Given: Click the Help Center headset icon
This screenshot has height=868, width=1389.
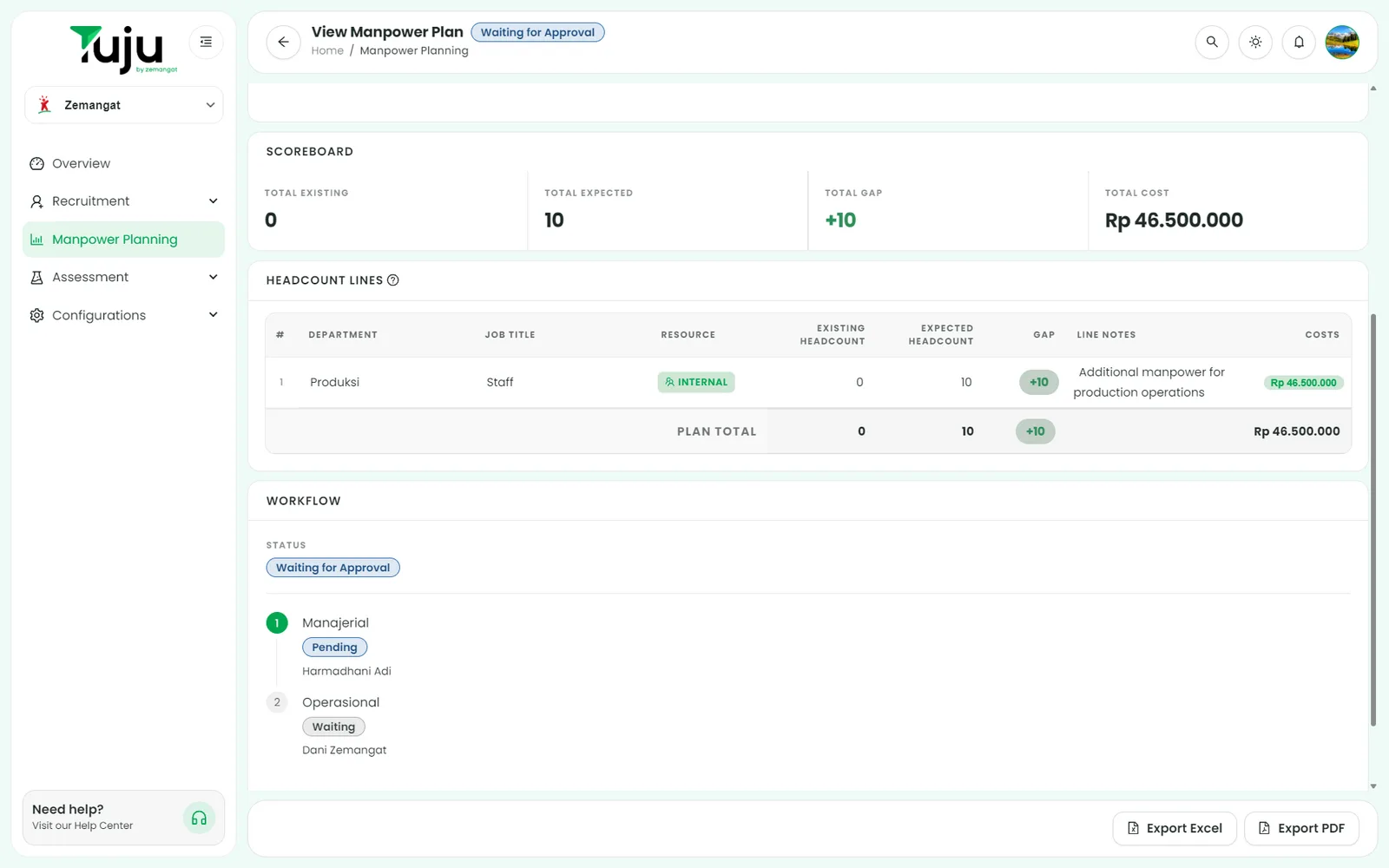Looking at the screenshot, I should [x=199, y=818].
